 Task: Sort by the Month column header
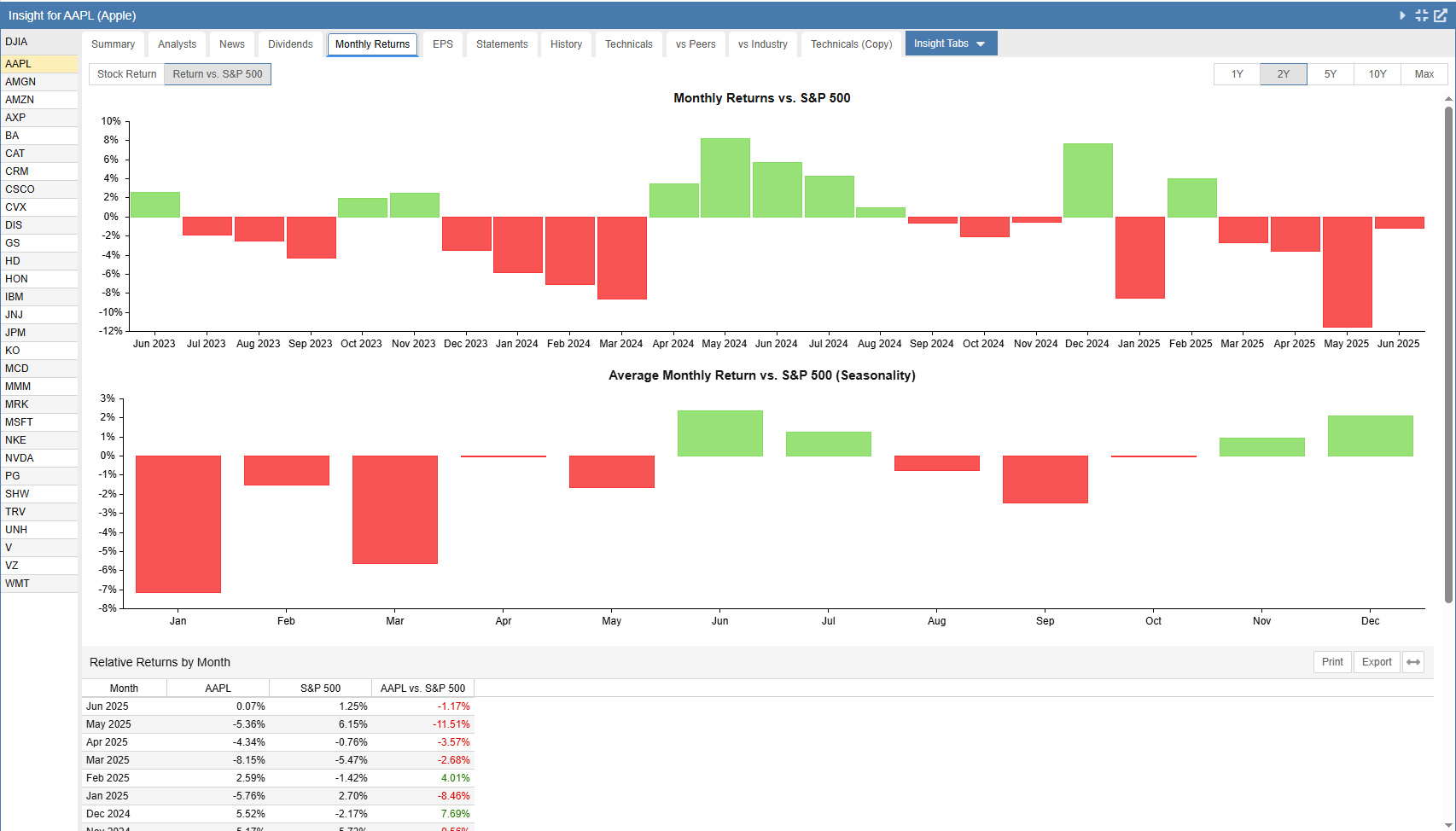click(124, 689)
